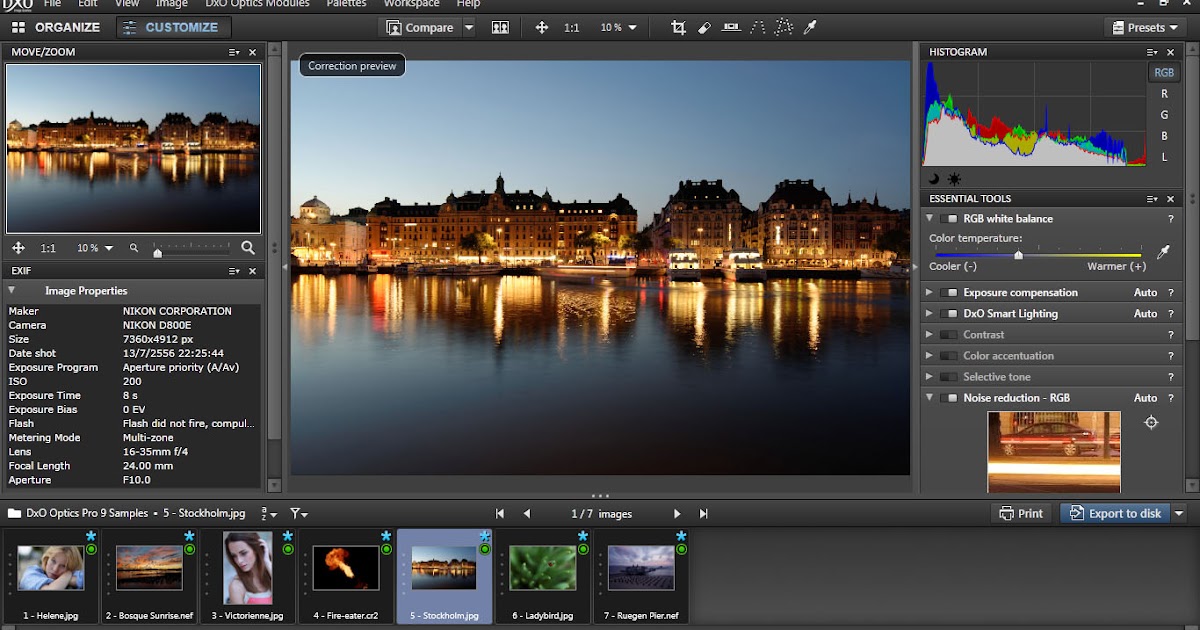Go to next image arrow
The width and height of the screenshot is (1200, 630).
click(x=677, y=514)
